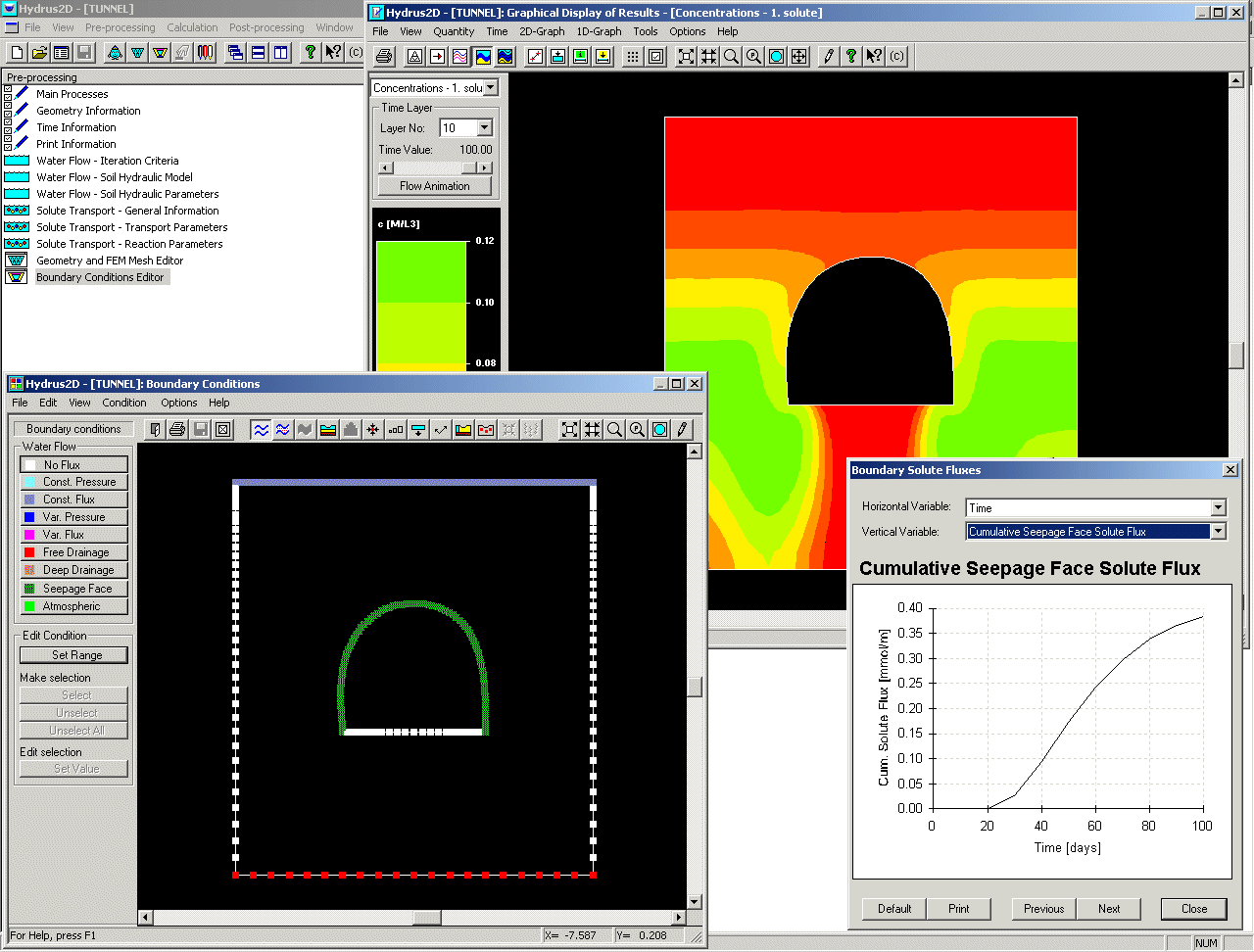Screen dimensions: 1254x952
Task: Click the Time Layer slider left arrow
Action: click(x=385, y=168)
